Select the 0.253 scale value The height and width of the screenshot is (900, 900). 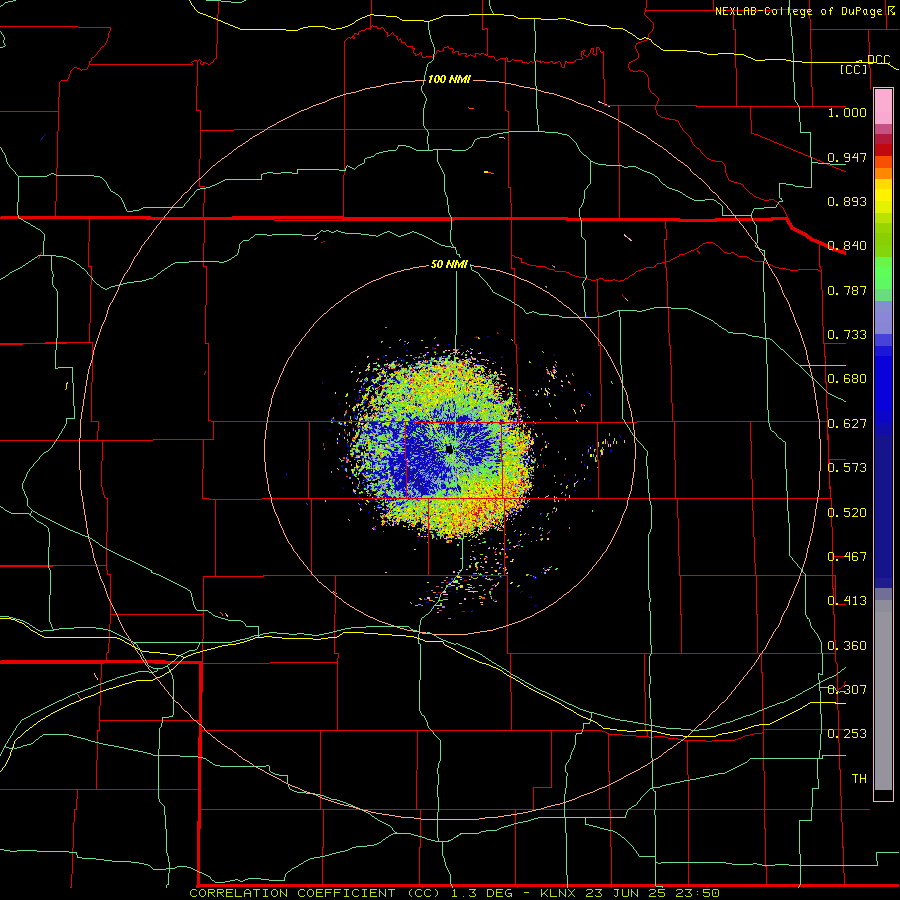tap(847, 734)
